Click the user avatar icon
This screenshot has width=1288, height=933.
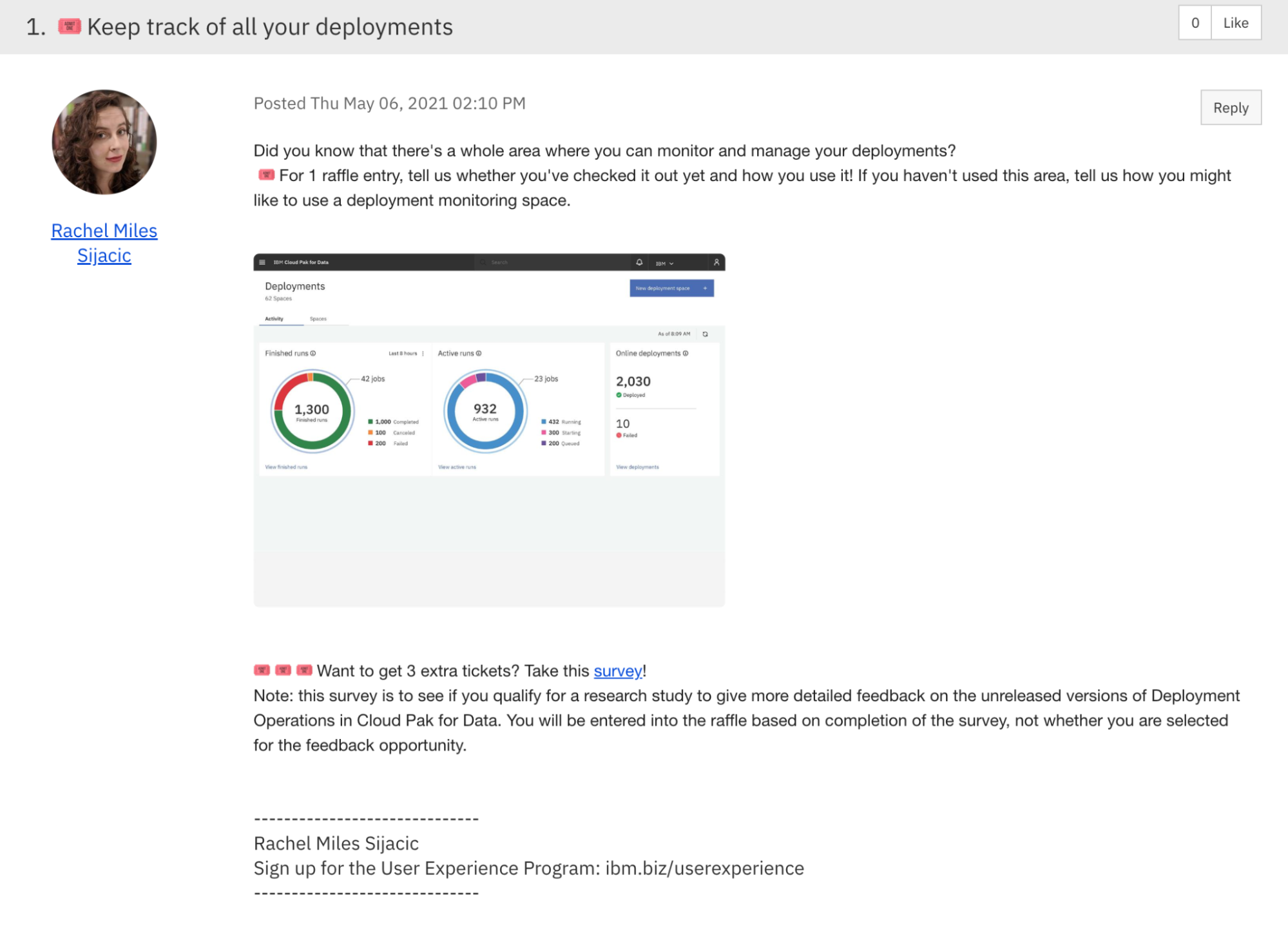[715, 262]
